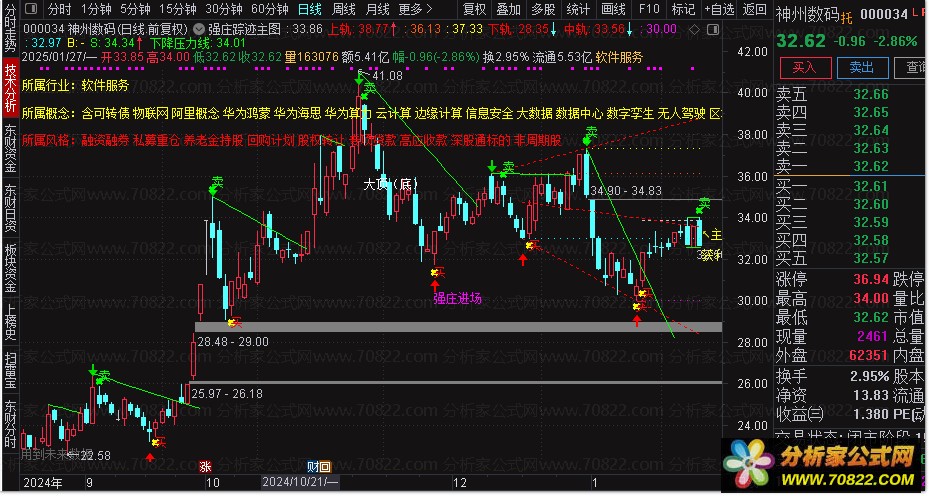
Task: Switch to 1分钟 period tab
Action: coord(96,9)
